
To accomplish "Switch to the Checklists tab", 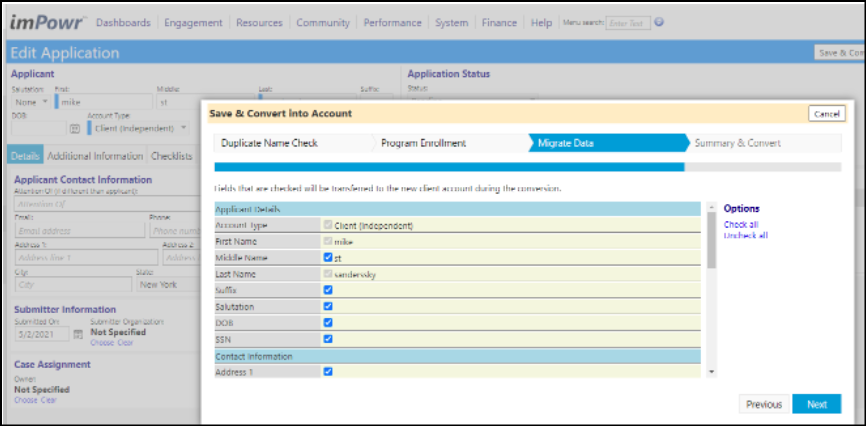I will [x=172, y=156].
